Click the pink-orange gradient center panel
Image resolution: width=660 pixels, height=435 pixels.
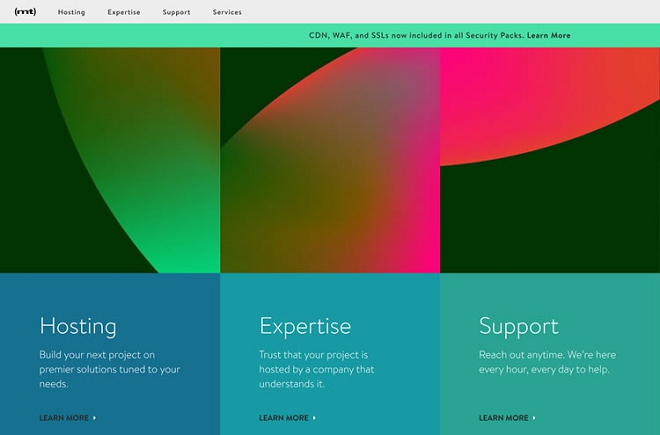coord(330,160)
